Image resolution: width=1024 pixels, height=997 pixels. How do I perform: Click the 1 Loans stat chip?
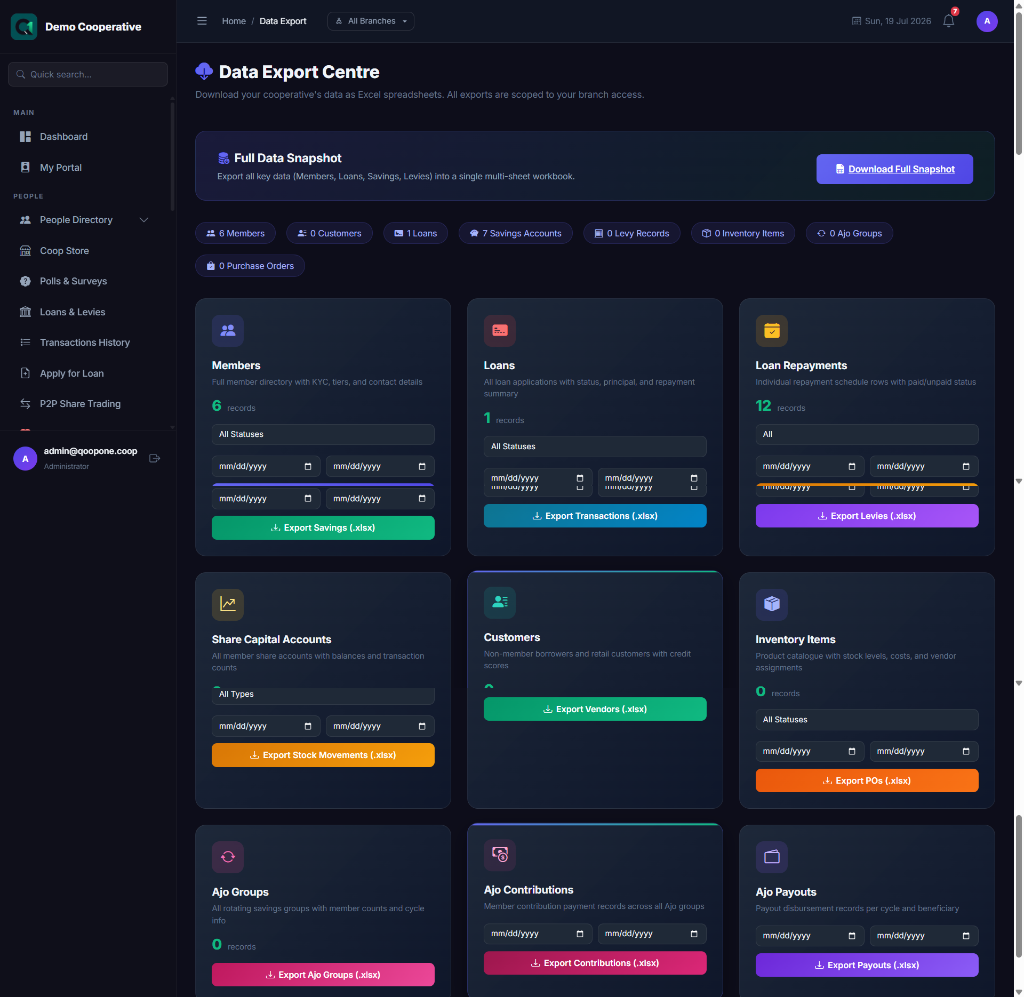[415, 233]
